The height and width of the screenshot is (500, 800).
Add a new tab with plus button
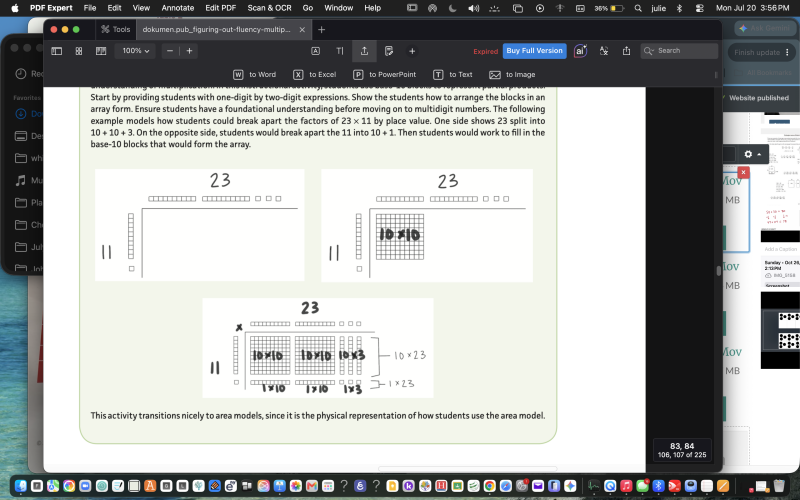click(321, 30)
